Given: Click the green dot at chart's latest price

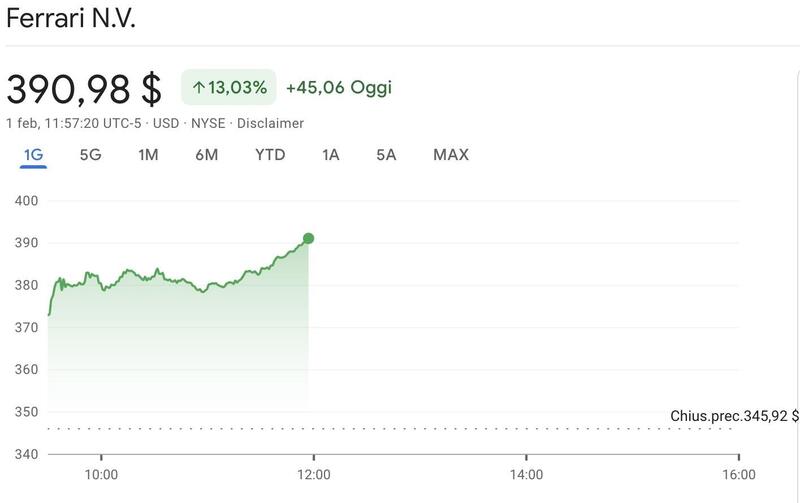Looking at the screenshot, I should pyautogui.click(x=308, y=238).
